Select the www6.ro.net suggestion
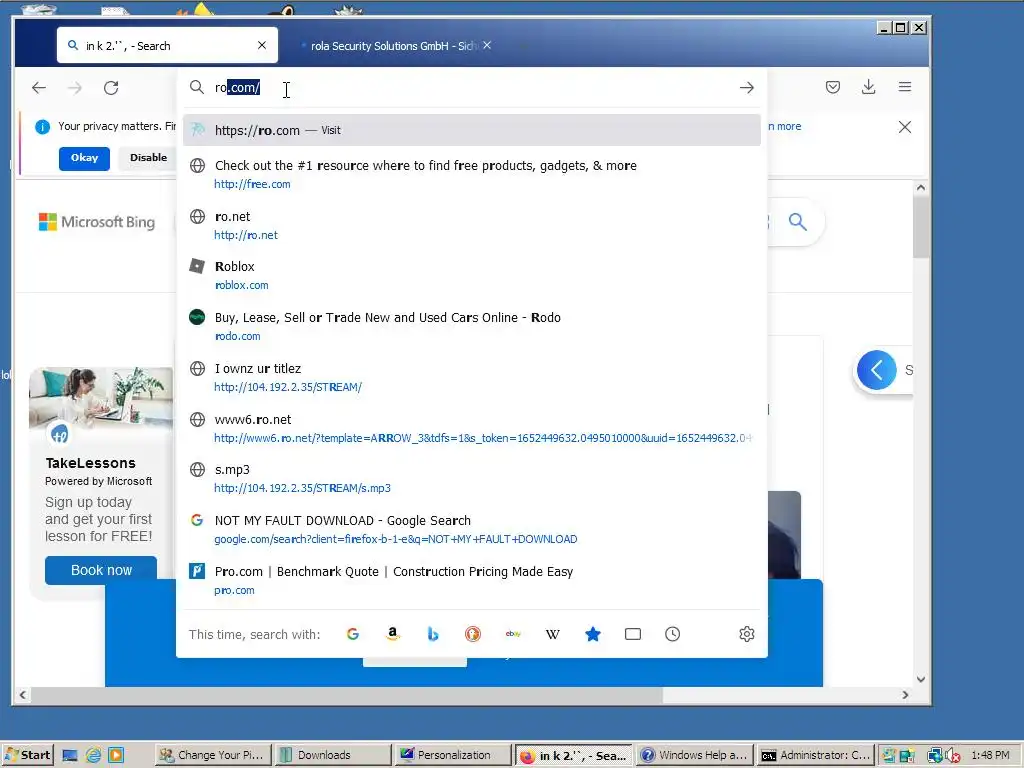1024x768 pixels. [x=472, y=428]
